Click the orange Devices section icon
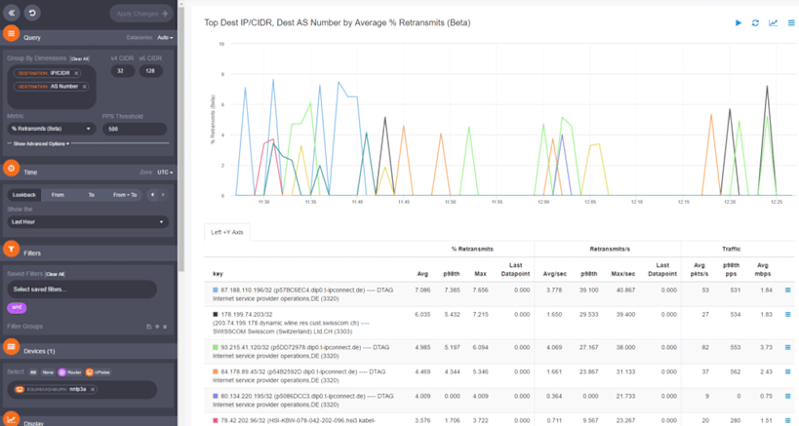 point(11,347)
